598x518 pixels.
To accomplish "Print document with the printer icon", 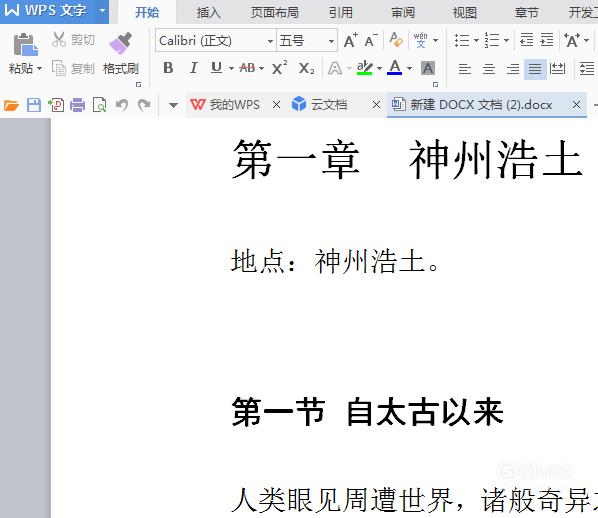I will pyautogui.click(x=77, y=105).
